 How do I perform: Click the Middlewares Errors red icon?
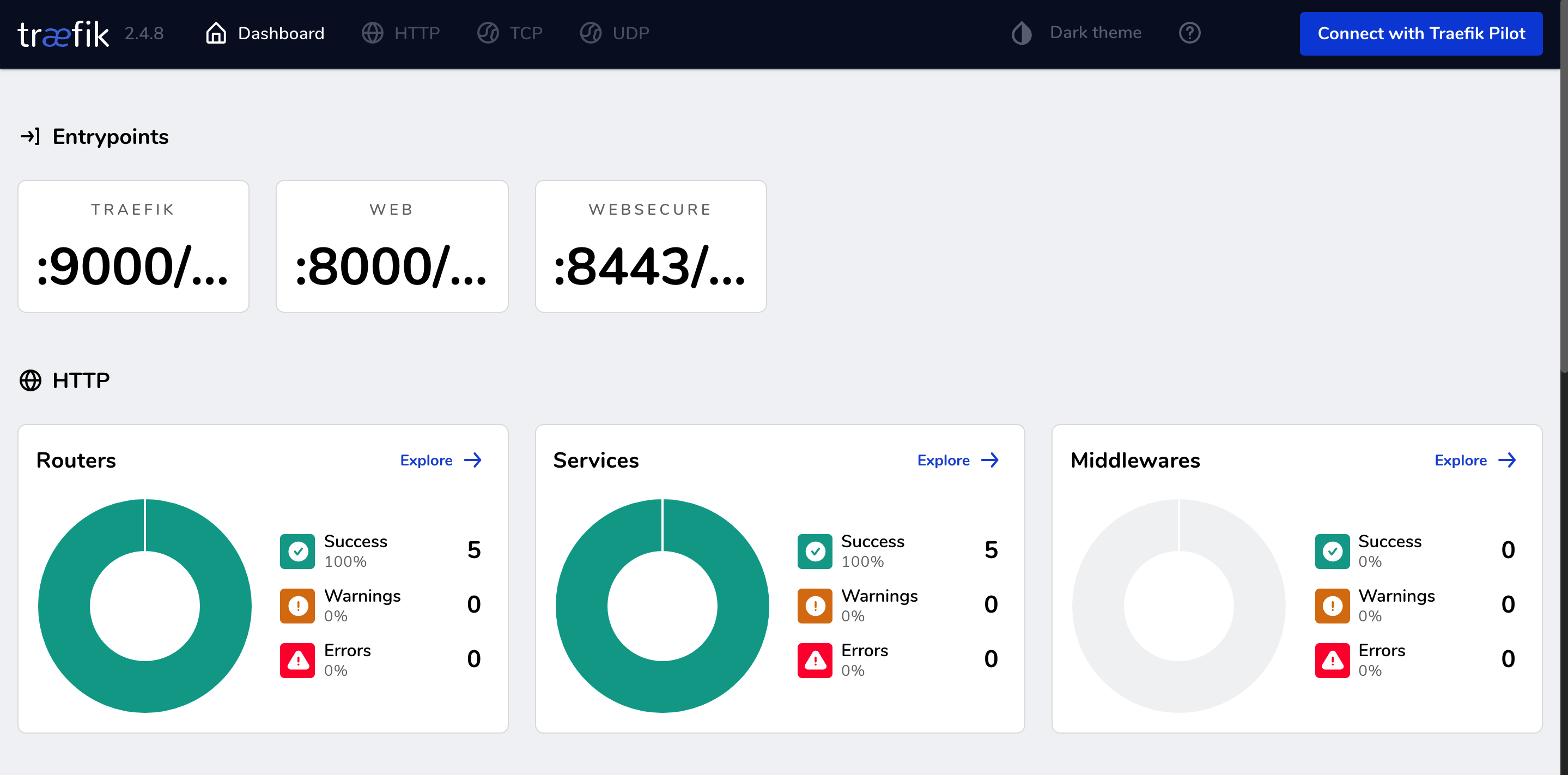tap(1331, 660)
